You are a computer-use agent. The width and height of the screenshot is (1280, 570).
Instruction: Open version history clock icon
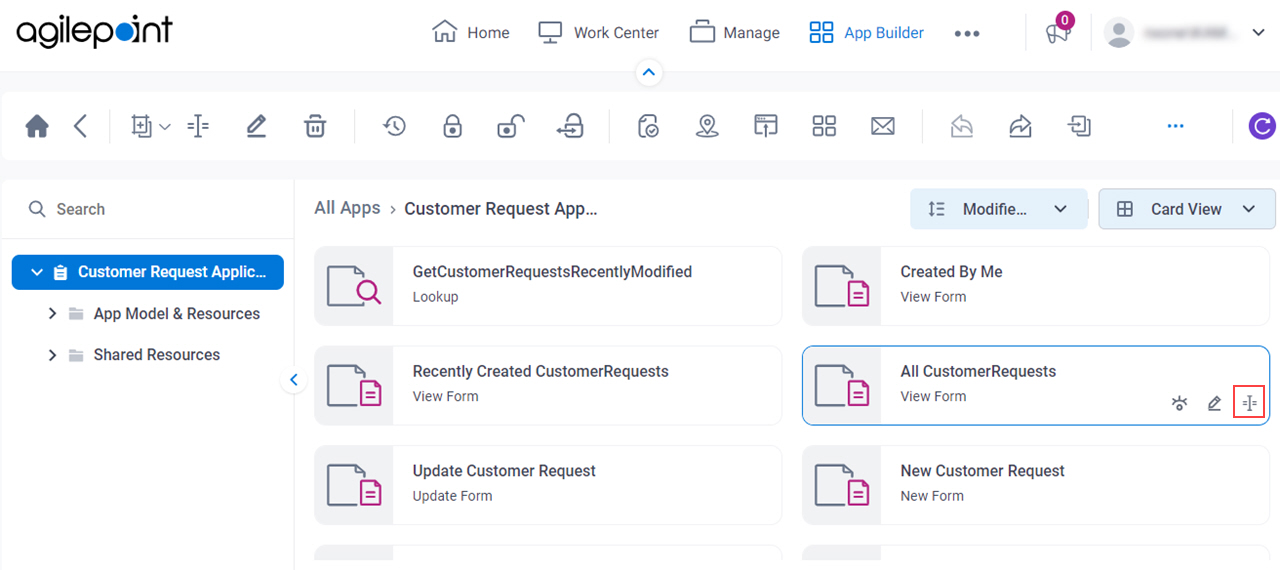pyautogui.click(x=394, y=126)
